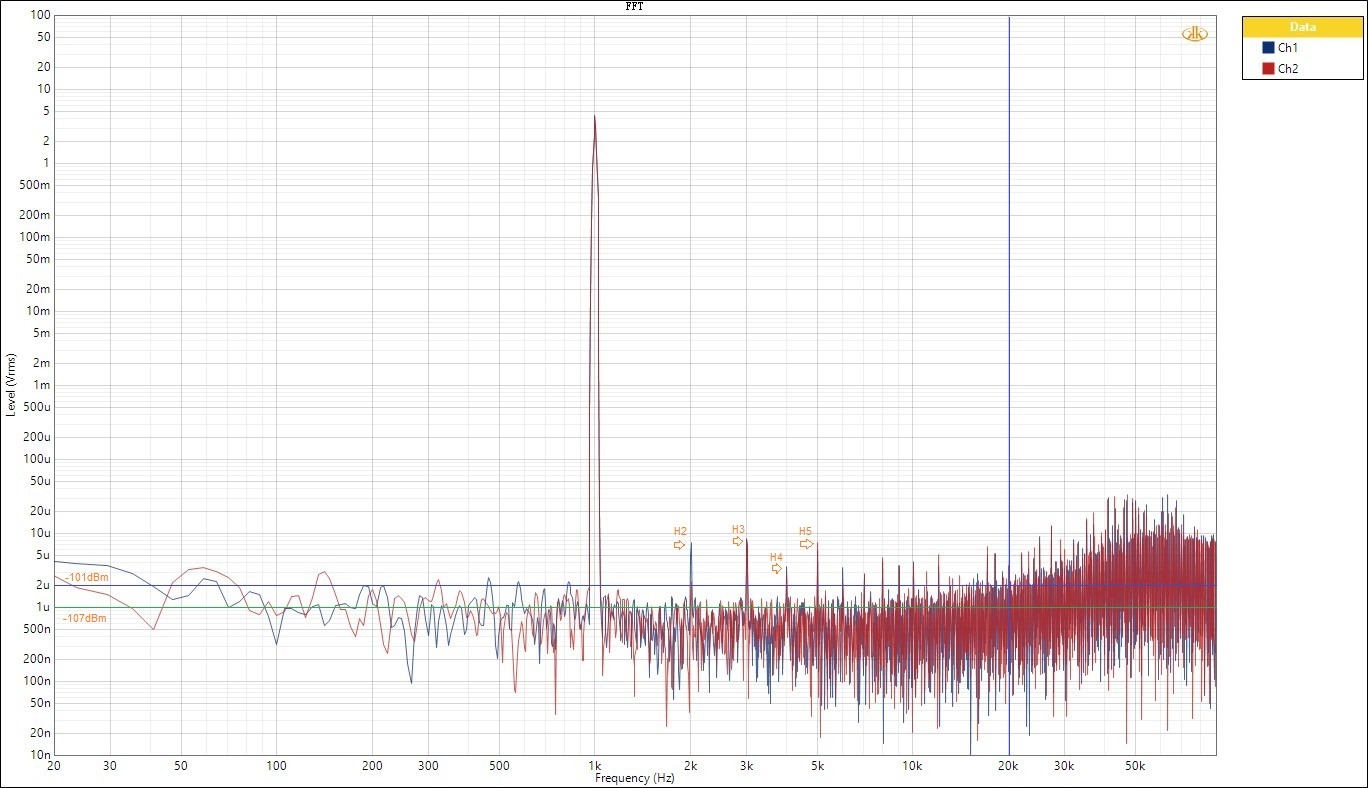
Task: Click the H3 harmonic marker arrow
Action: [738, 541]
